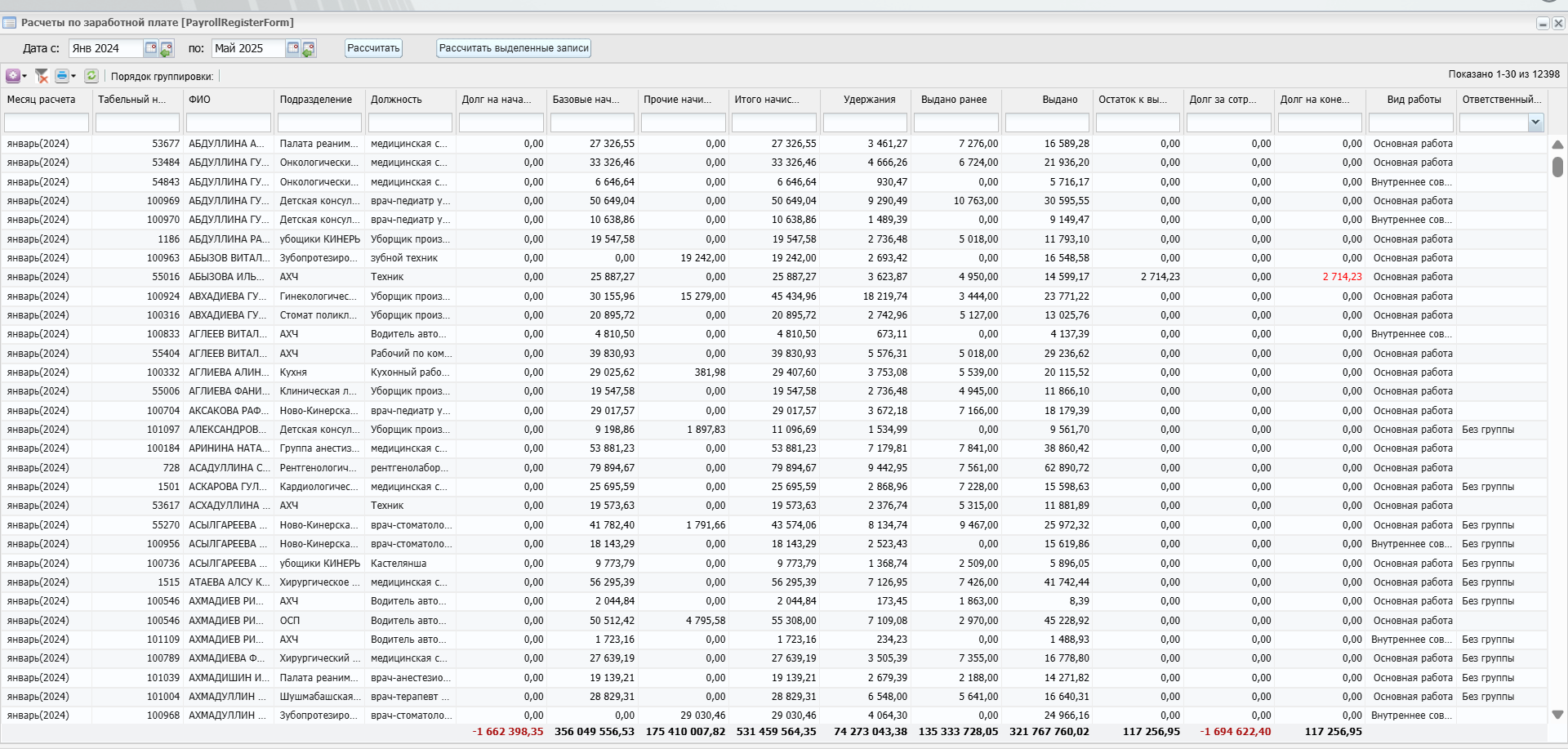Select the АРИНИНА НАТА... name cell
Image resolution: width=1568 pixels, height=749 pixels.
click(x=229, y=448)
